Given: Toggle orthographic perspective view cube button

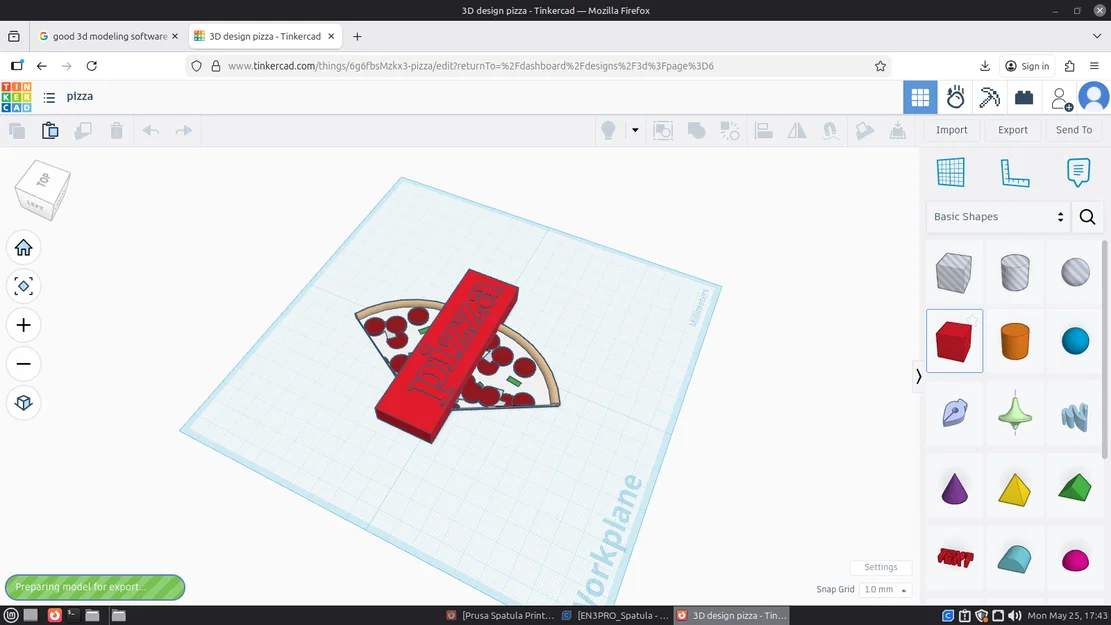Looking at the screenshot, I should [x=23, y=402].
